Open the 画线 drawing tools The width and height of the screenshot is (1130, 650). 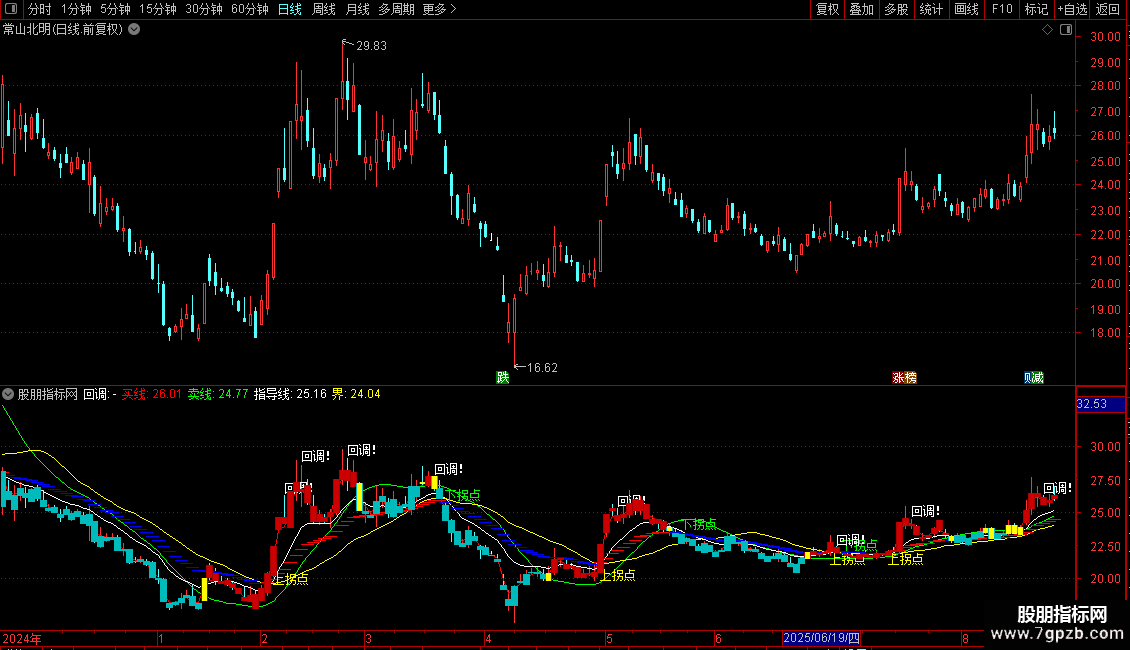[x=966, y=9]
